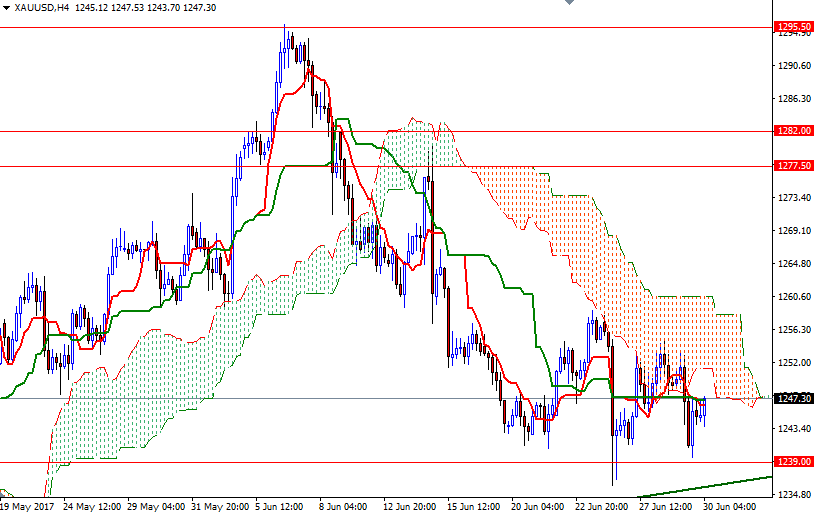Viewport: 814px width, 514px height.
Task: Click the 1247.30 current price marker
Action: click(793, 398)
